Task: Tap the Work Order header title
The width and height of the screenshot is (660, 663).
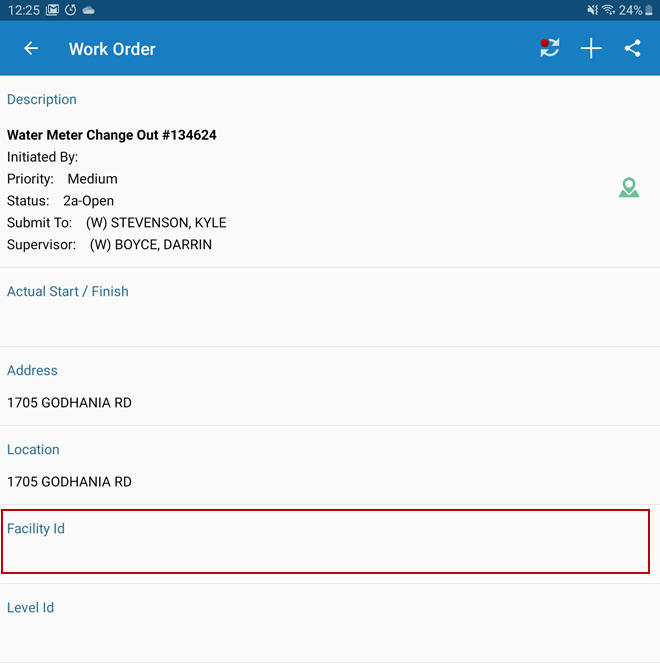Action: [x=112, y=49]
